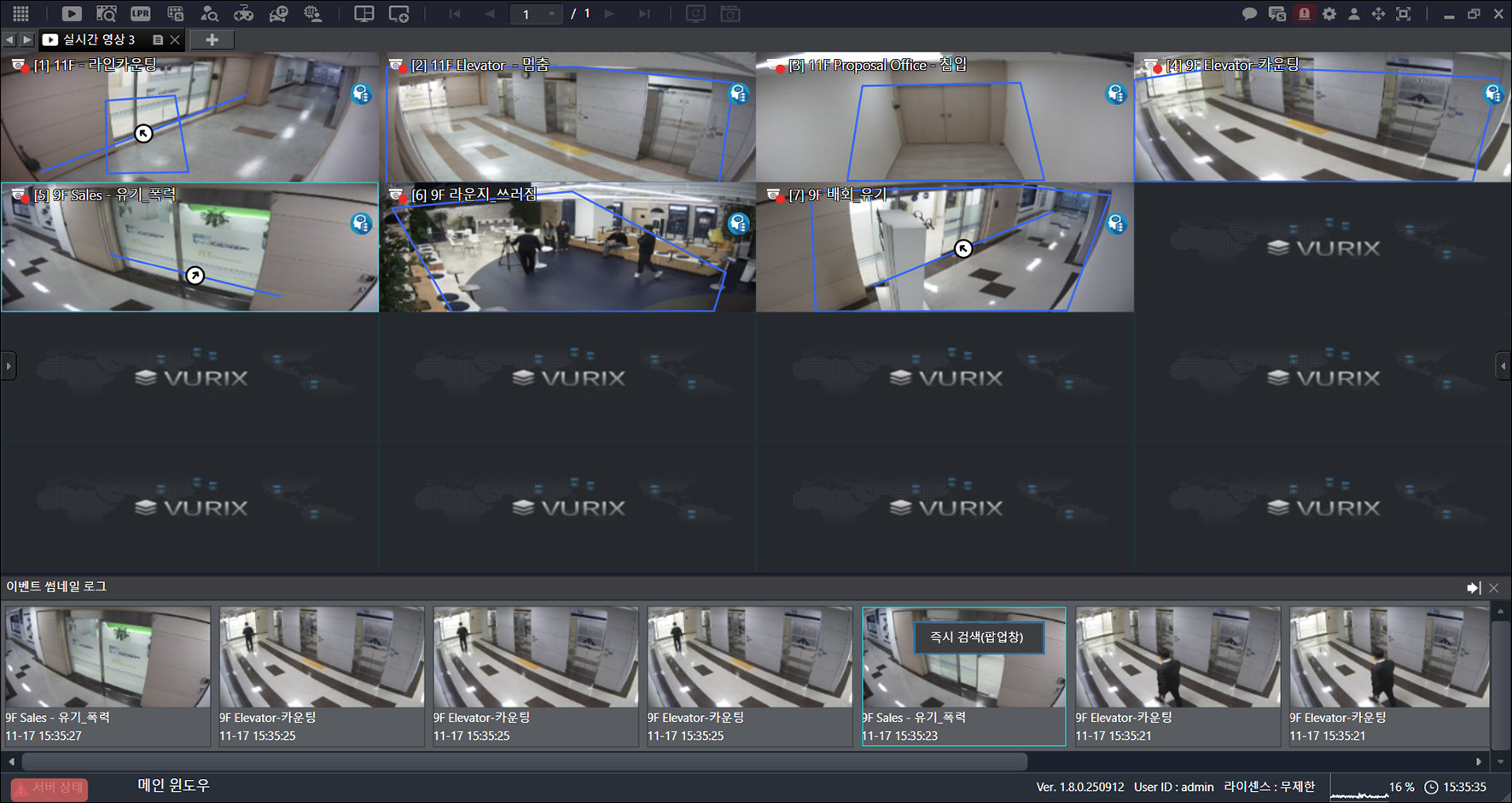Open the 실시간 영상 3 tab list menu

(x=158, y=39)
